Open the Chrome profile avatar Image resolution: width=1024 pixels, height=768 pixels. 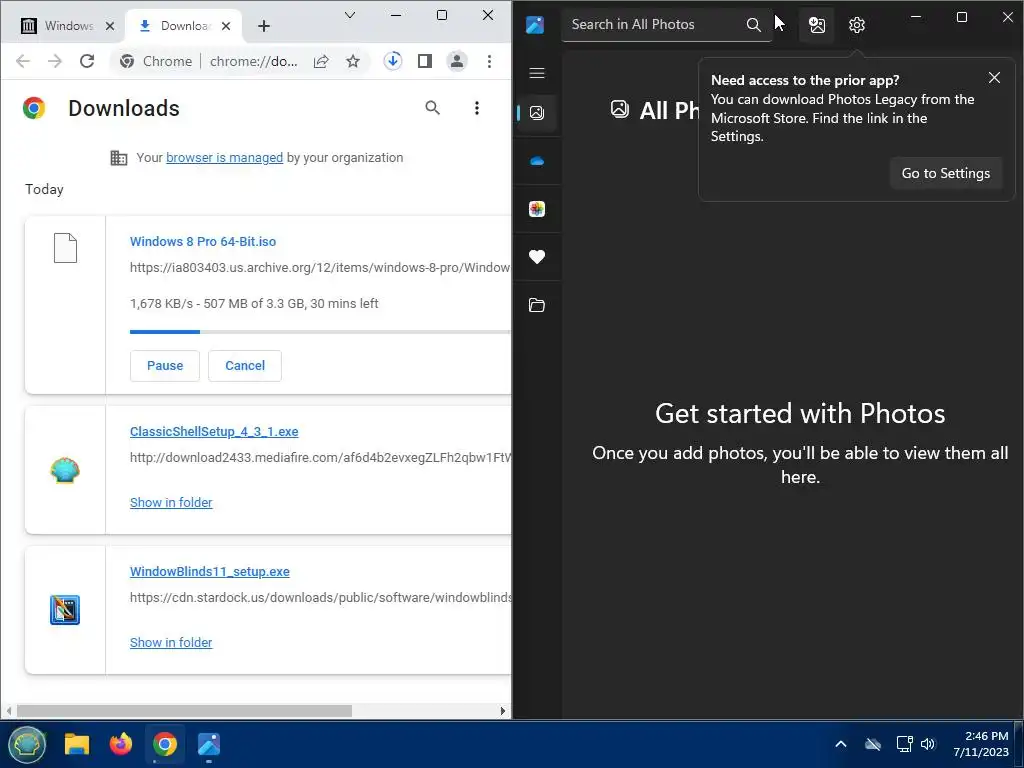456,61
